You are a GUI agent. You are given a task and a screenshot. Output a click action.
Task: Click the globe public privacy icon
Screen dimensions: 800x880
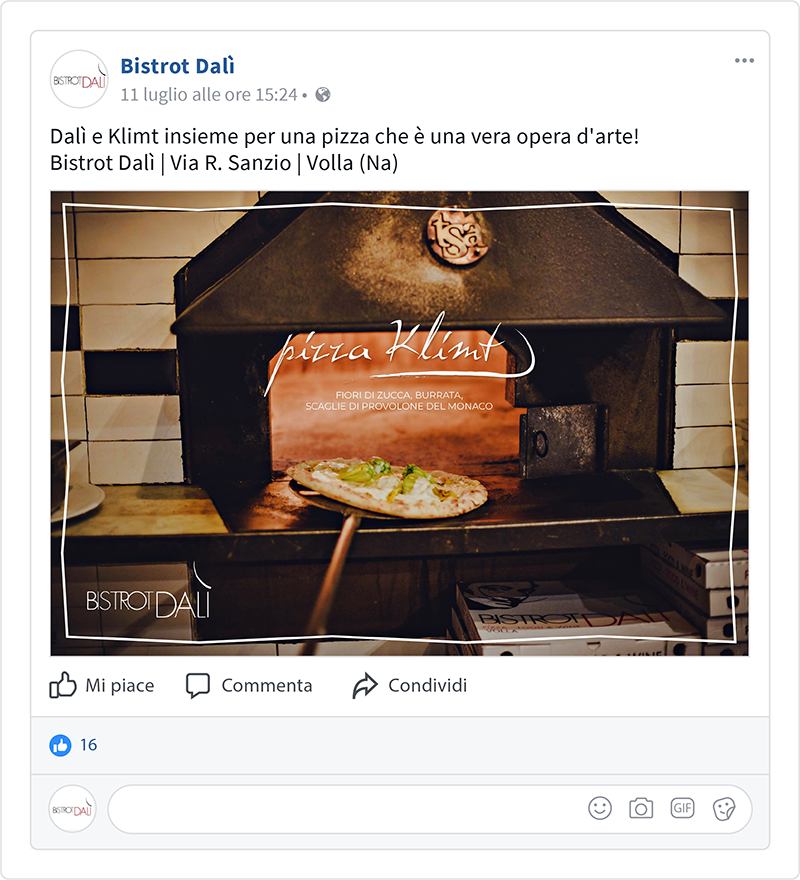323,94
